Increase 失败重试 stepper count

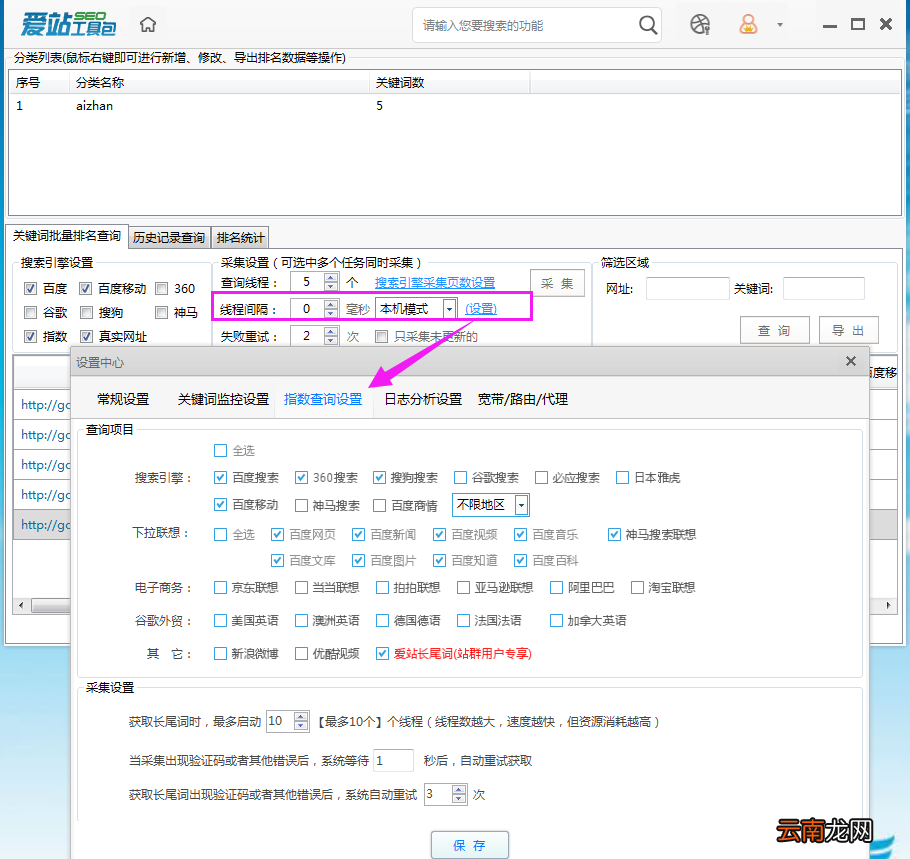[331, 331]
